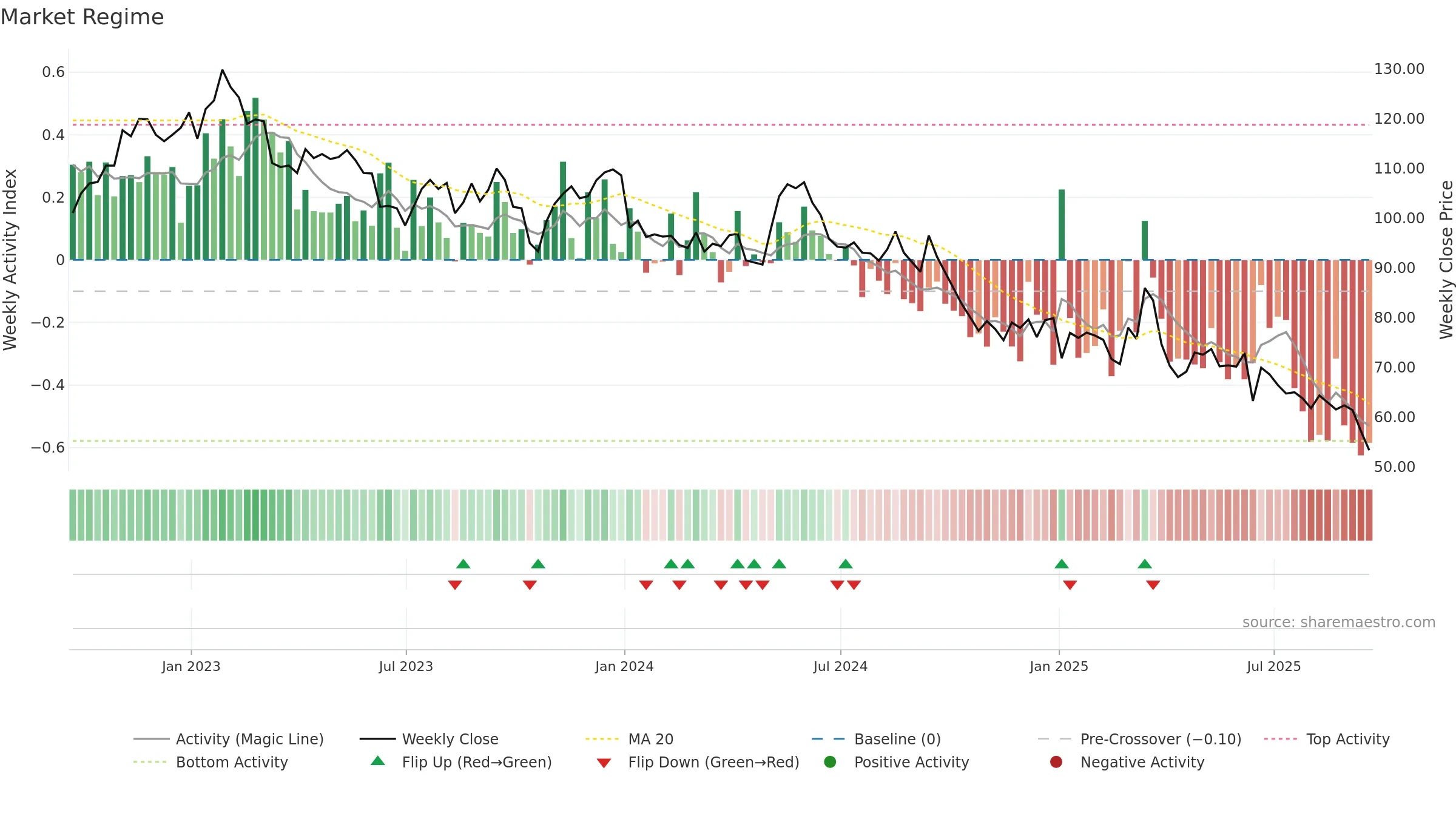Viewport: 1456px width, 819px height.
Task: Click the Jul 2025 x-axis label
Action: pos(1274,666)
